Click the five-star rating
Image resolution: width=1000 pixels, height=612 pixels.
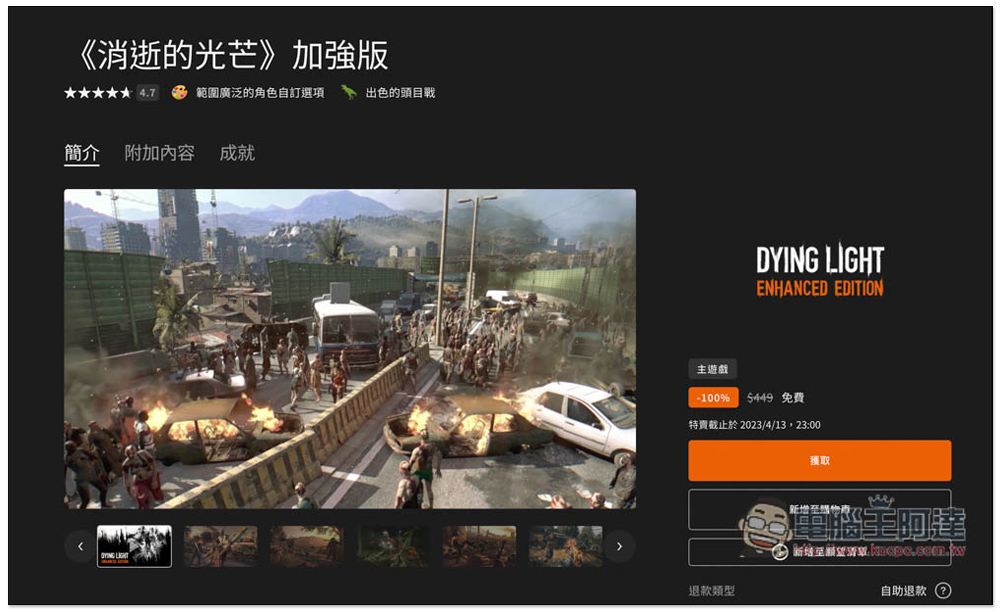point(98,93)
